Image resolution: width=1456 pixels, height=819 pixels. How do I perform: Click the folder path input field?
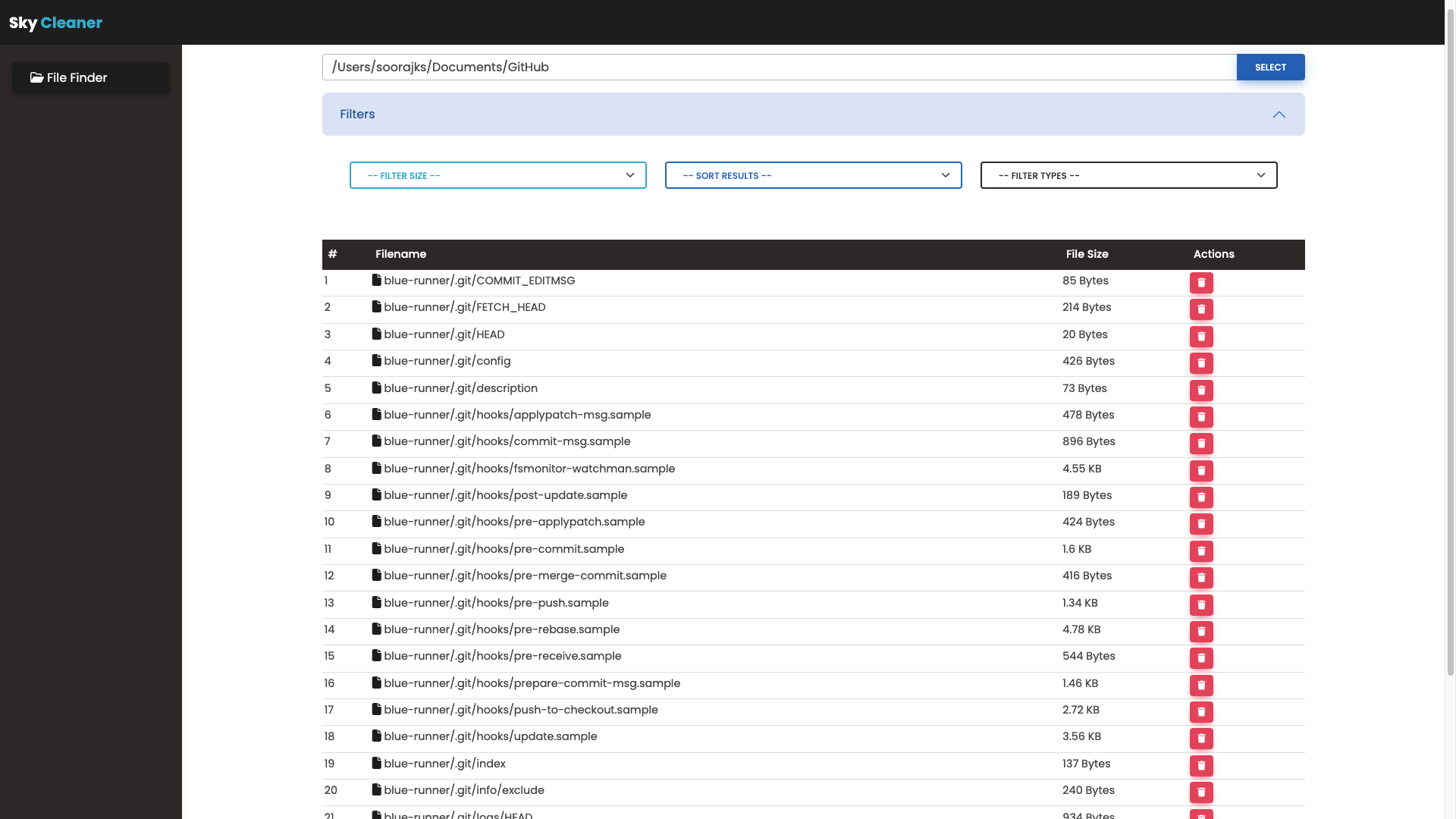click(779, 67)
